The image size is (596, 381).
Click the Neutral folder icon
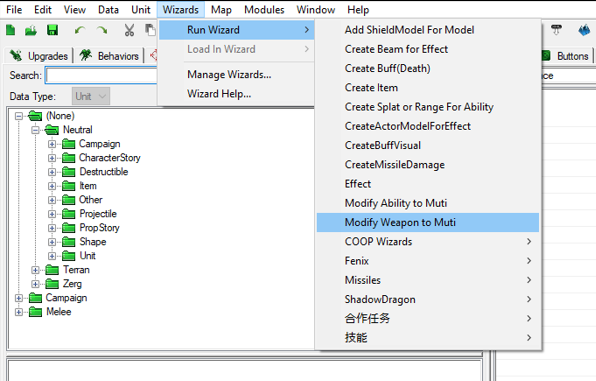tap(52, 130)
